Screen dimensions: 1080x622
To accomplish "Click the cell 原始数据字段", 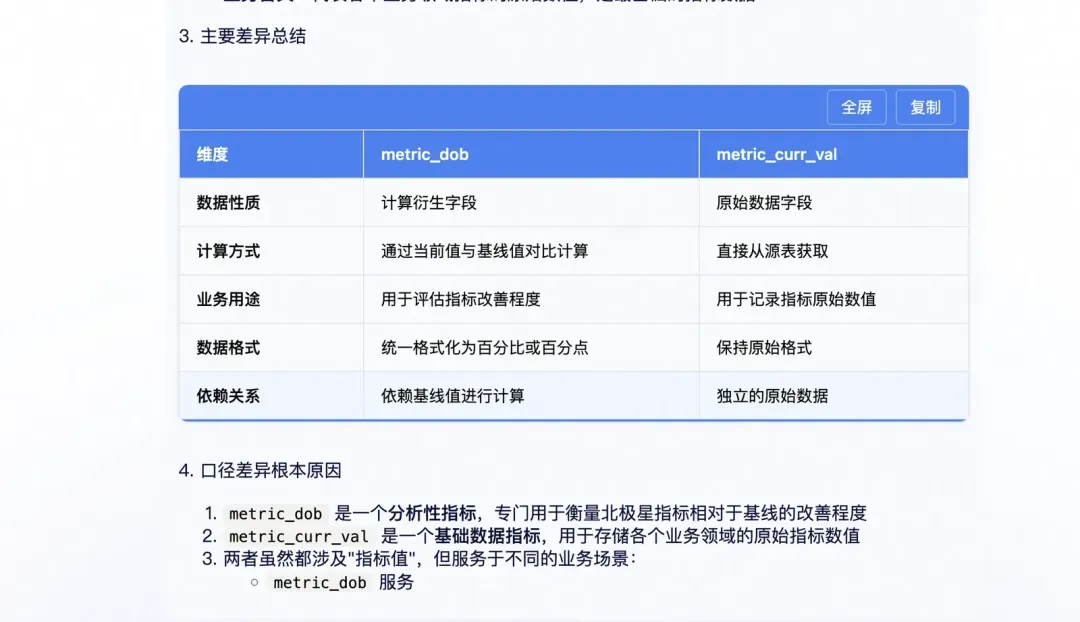I will point(764,203).
